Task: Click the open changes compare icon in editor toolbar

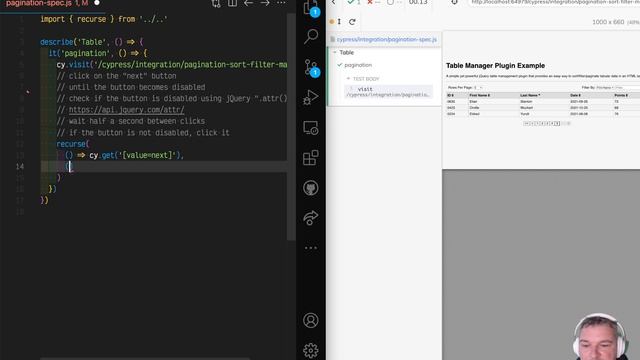Action: click(216, 3)
